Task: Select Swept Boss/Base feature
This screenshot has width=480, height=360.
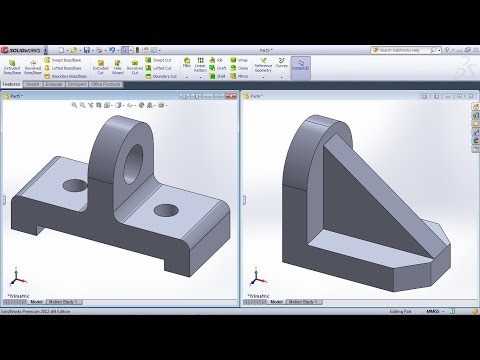Action: point(63,60)
